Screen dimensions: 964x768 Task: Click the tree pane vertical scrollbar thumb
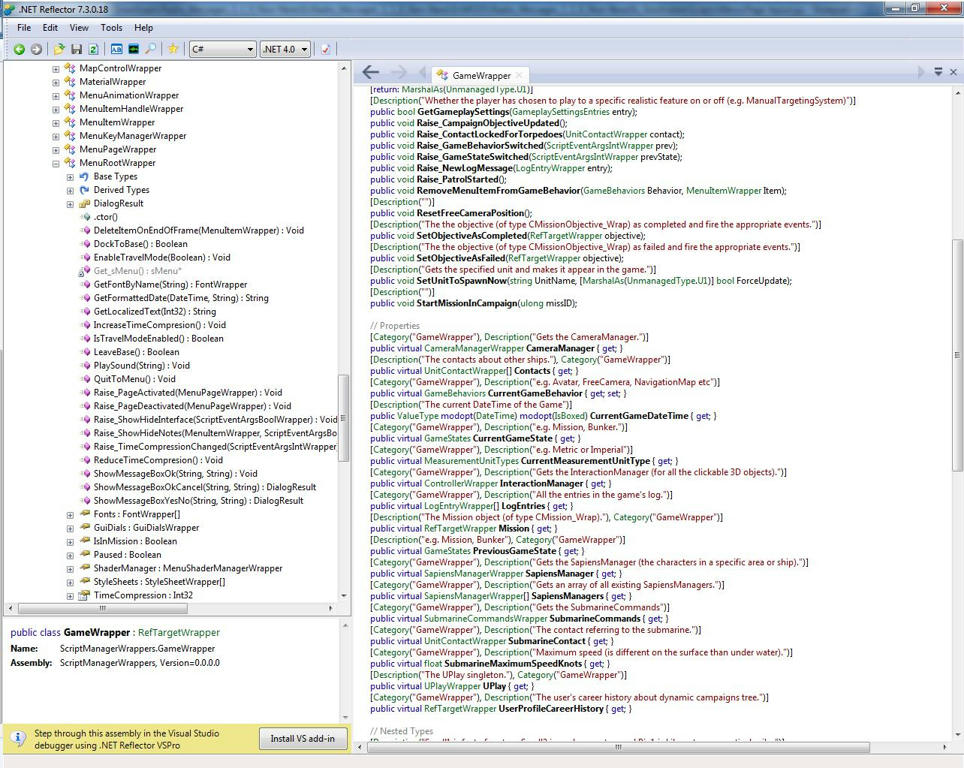point(343,418)
